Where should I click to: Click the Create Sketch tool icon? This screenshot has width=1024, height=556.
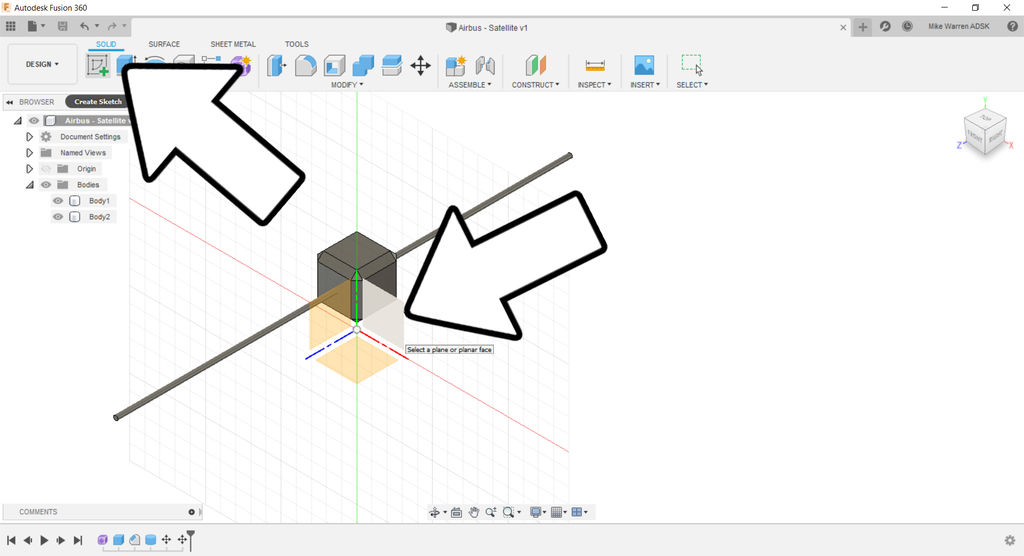coord(98,65)
